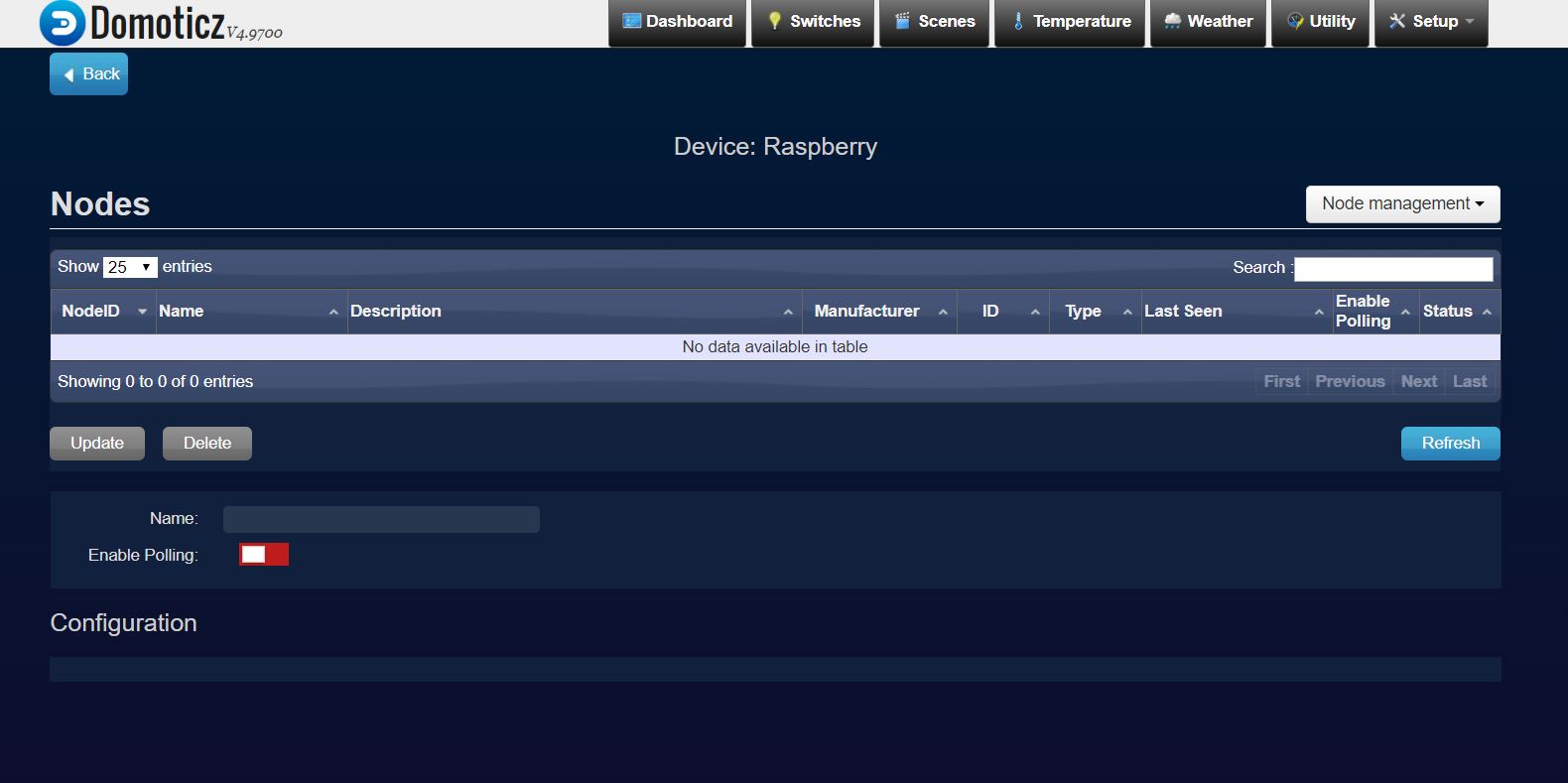Open the Switches tab

click(x=813, y=22)
